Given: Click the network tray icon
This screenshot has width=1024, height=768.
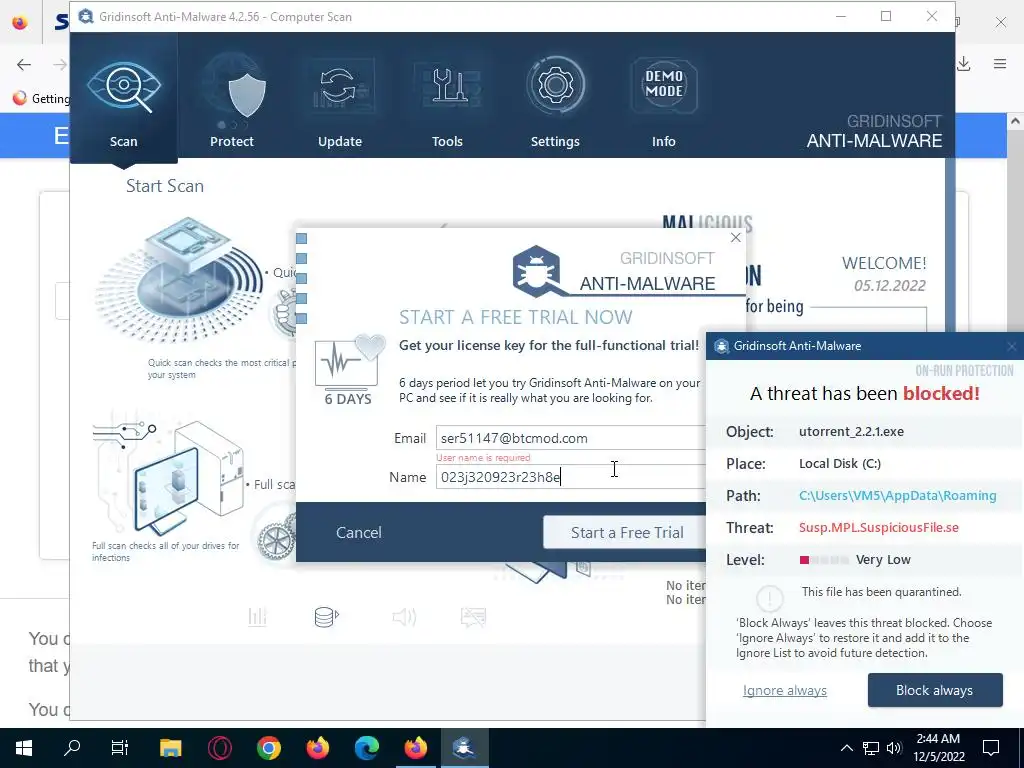Looking at the screenshot, I should click(871, 748).
